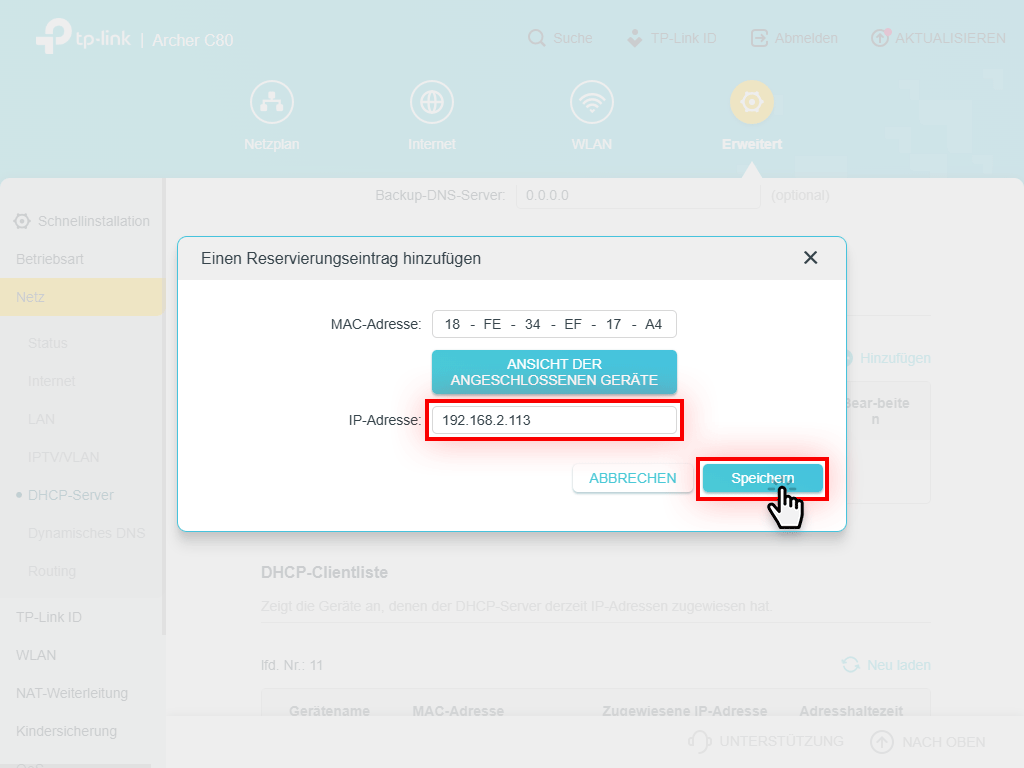Open the DHCP-Server submenu item
This screenshot has height=768, width=1024.
point(71,495)
